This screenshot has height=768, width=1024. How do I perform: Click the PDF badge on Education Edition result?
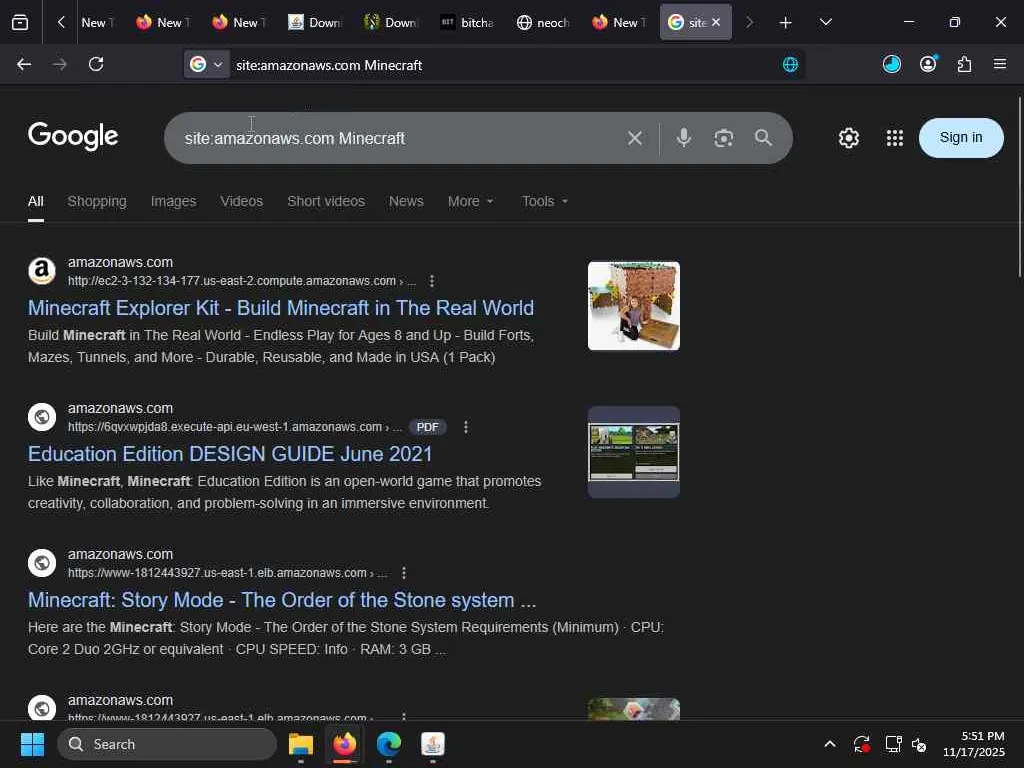click(428, 427)
